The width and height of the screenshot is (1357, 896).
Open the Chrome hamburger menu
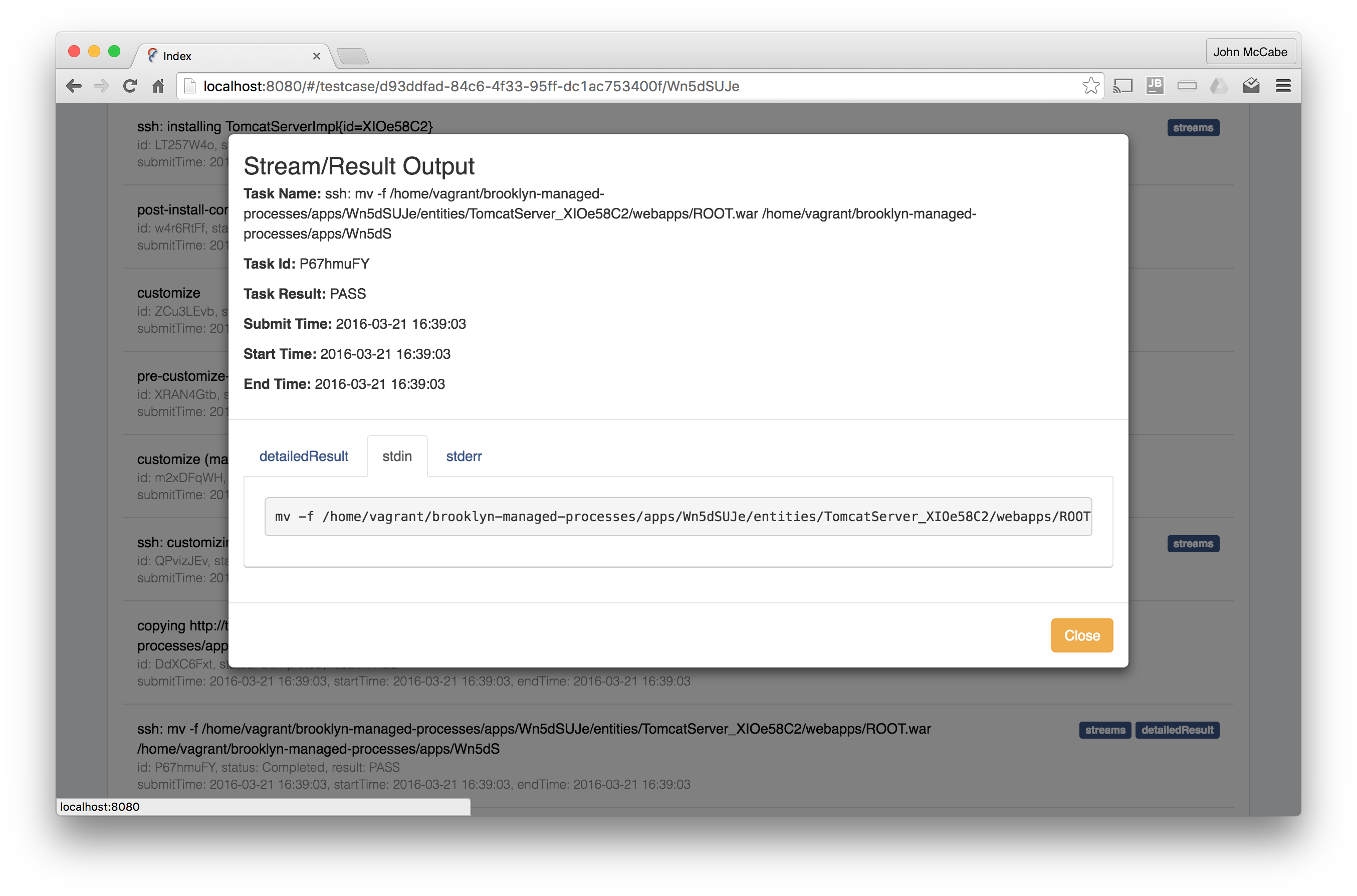tap(1283, 86)
